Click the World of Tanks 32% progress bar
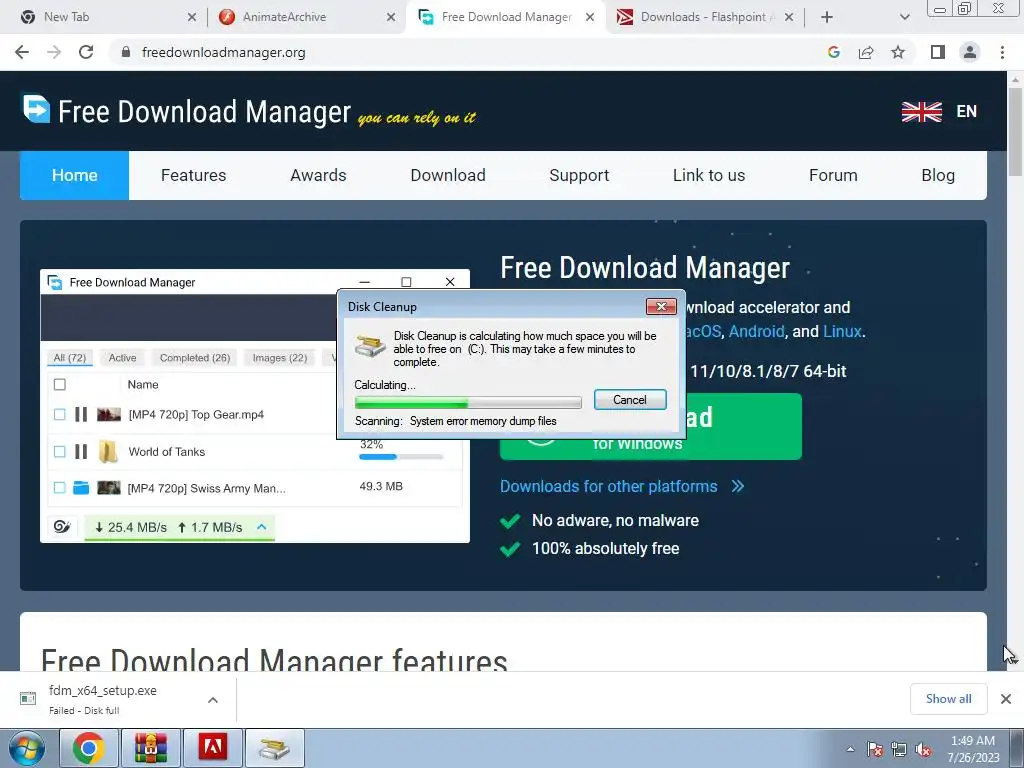This screenshot has height=768, width=1024. pos(401,456)
